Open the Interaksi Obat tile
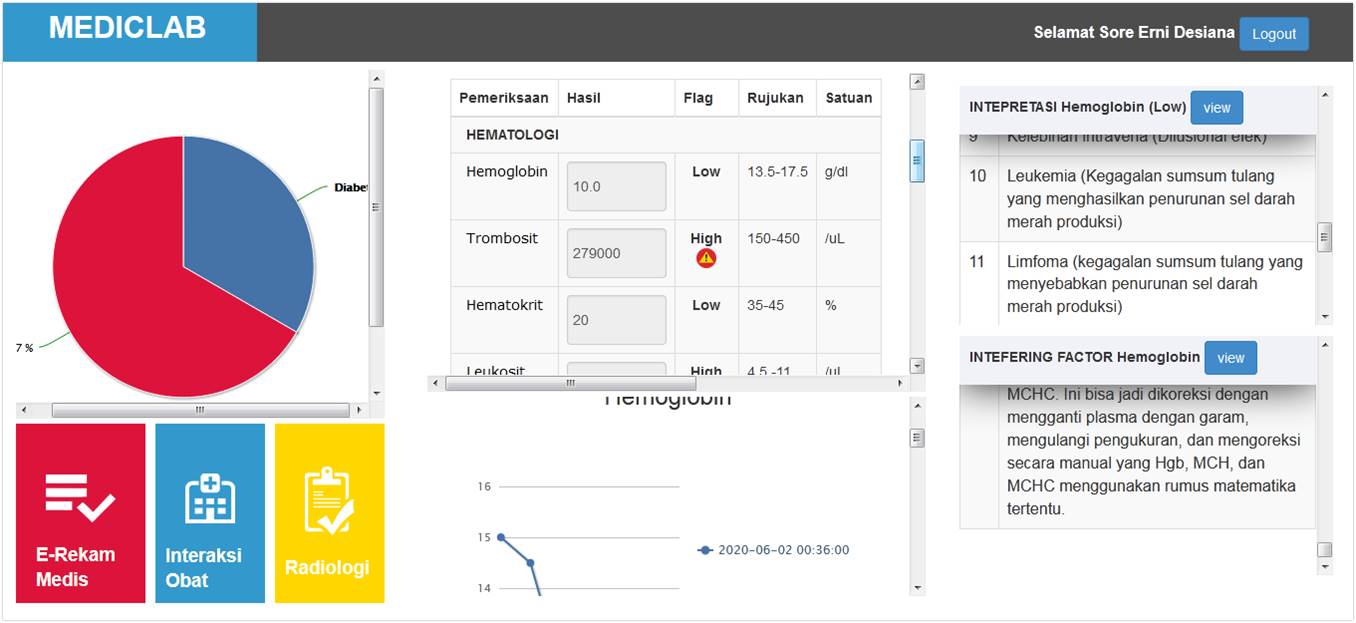Screen dimensions: 1356x623 click(x=210, y=513)
